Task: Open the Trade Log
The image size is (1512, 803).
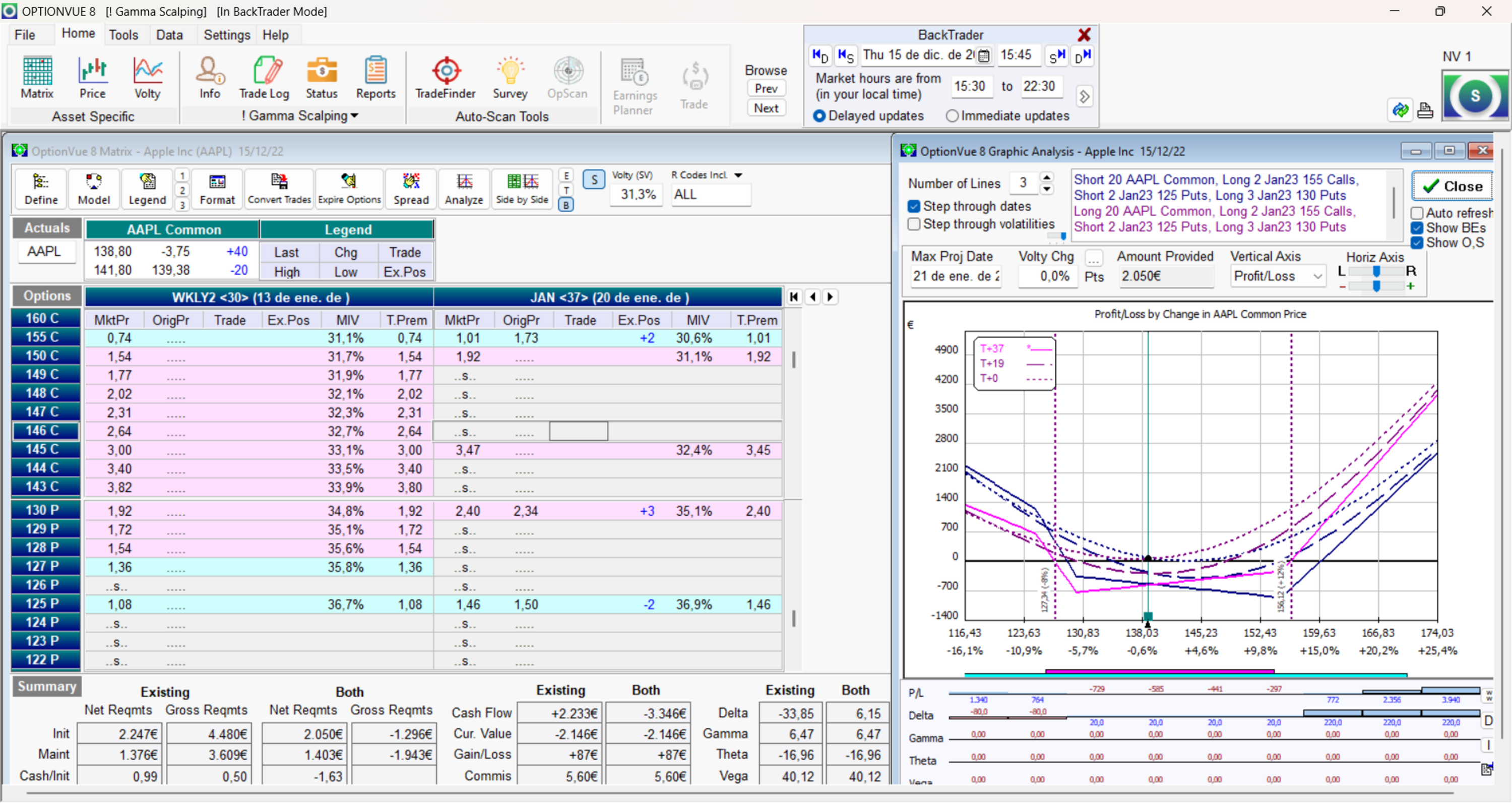Action: click(264, 78)
